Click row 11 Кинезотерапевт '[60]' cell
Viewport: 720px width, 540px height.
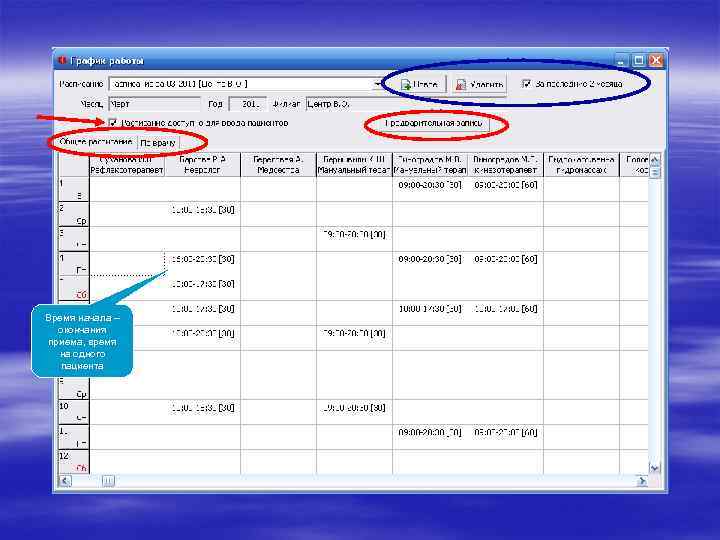(x=505, y=432)
